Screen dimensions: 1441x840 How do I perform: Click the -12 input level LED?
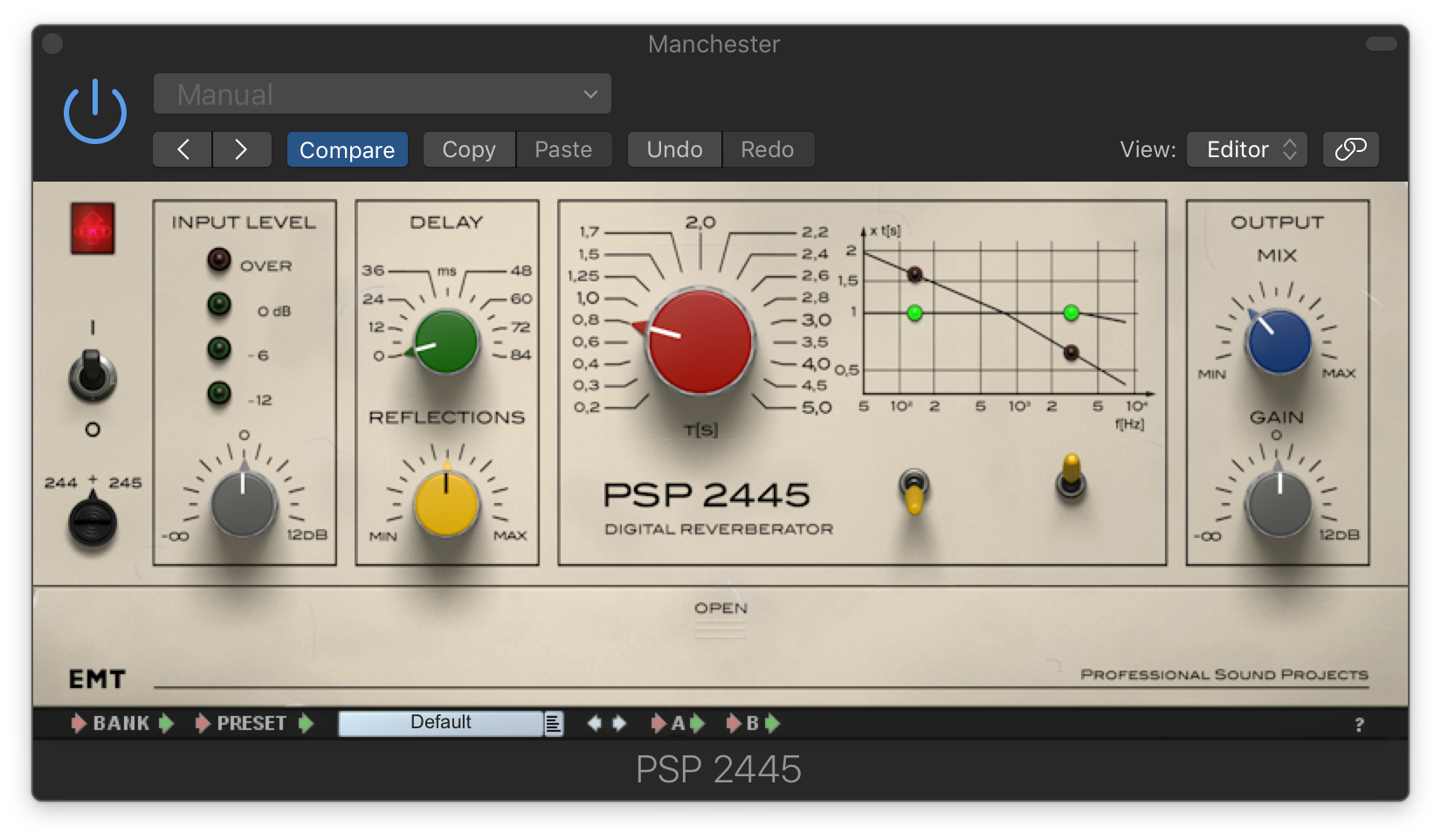[218, 393]
